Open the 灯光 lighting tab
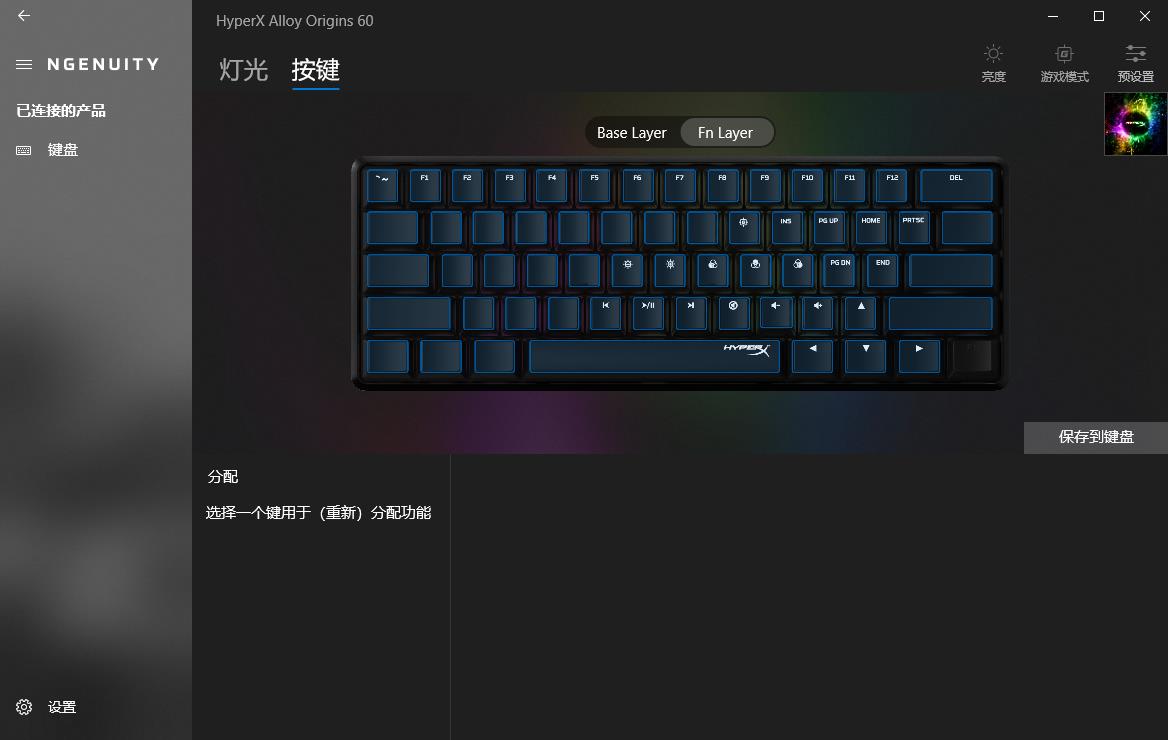This screenshot has width=1168, height=740. click(x=244, y=70)
